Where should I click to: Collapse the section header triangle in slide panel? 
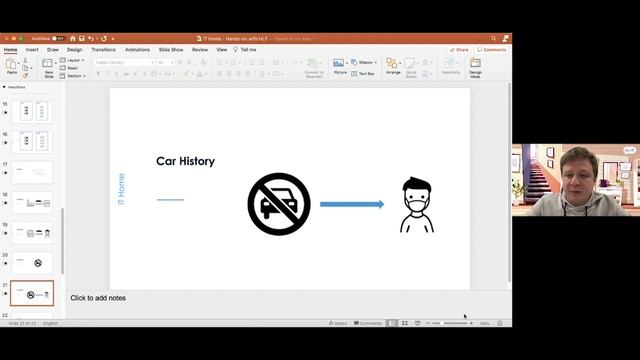pyautogui.click(x=4, y=87)
